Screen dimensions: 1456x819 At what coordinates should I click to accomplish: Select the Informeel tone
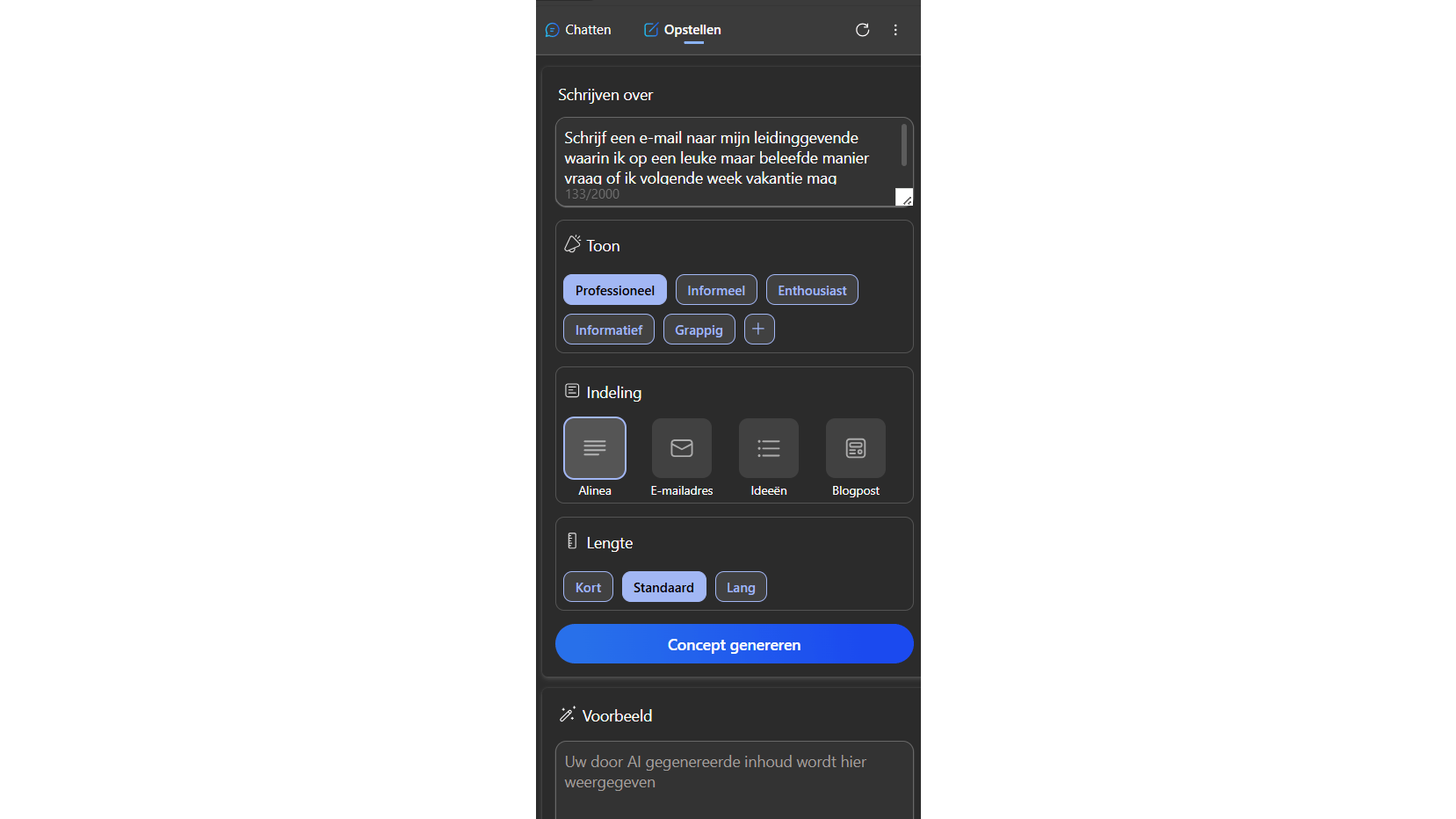pyautogui.click(x=716, y=290)
